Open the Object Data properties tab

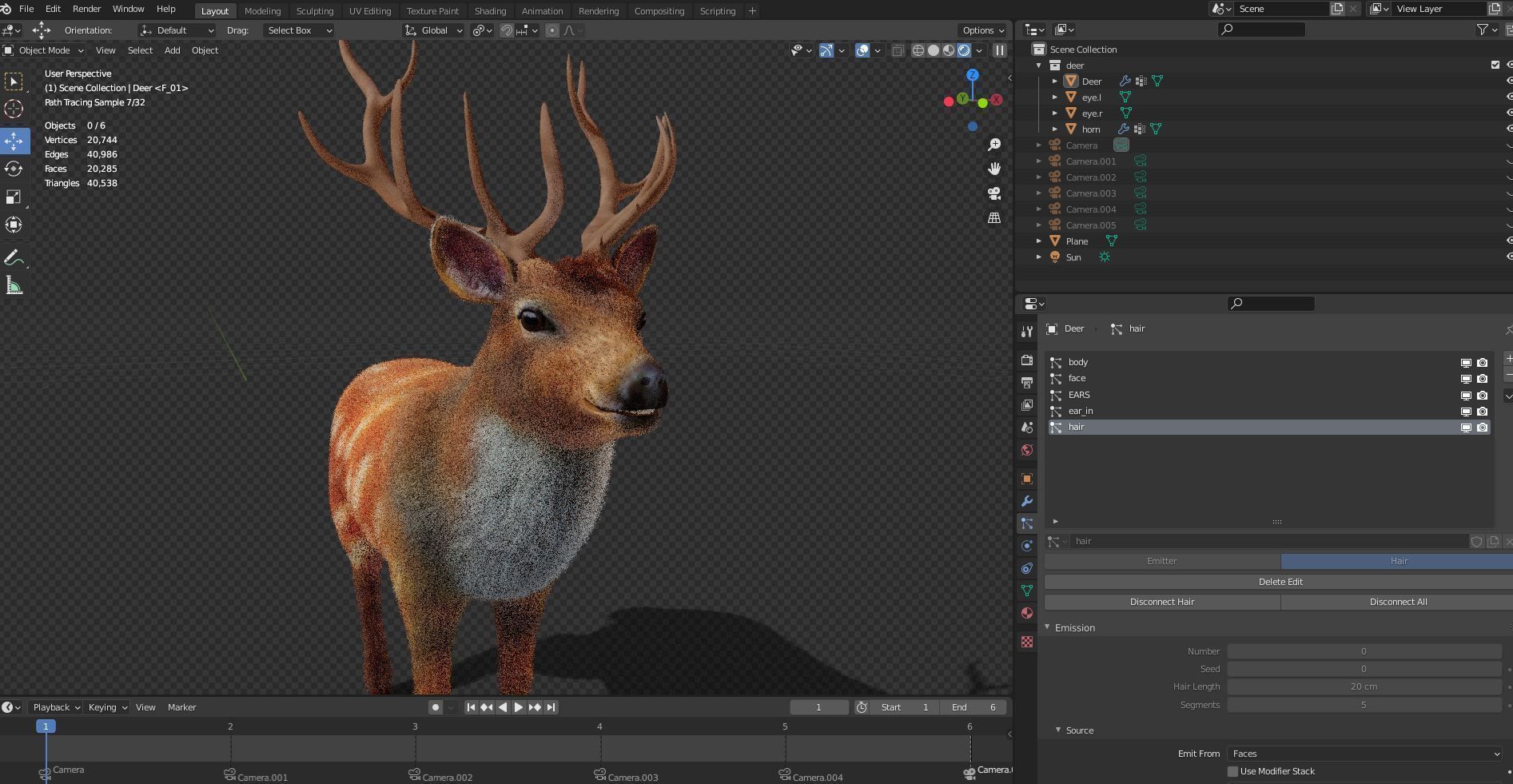click(1027, 591)
